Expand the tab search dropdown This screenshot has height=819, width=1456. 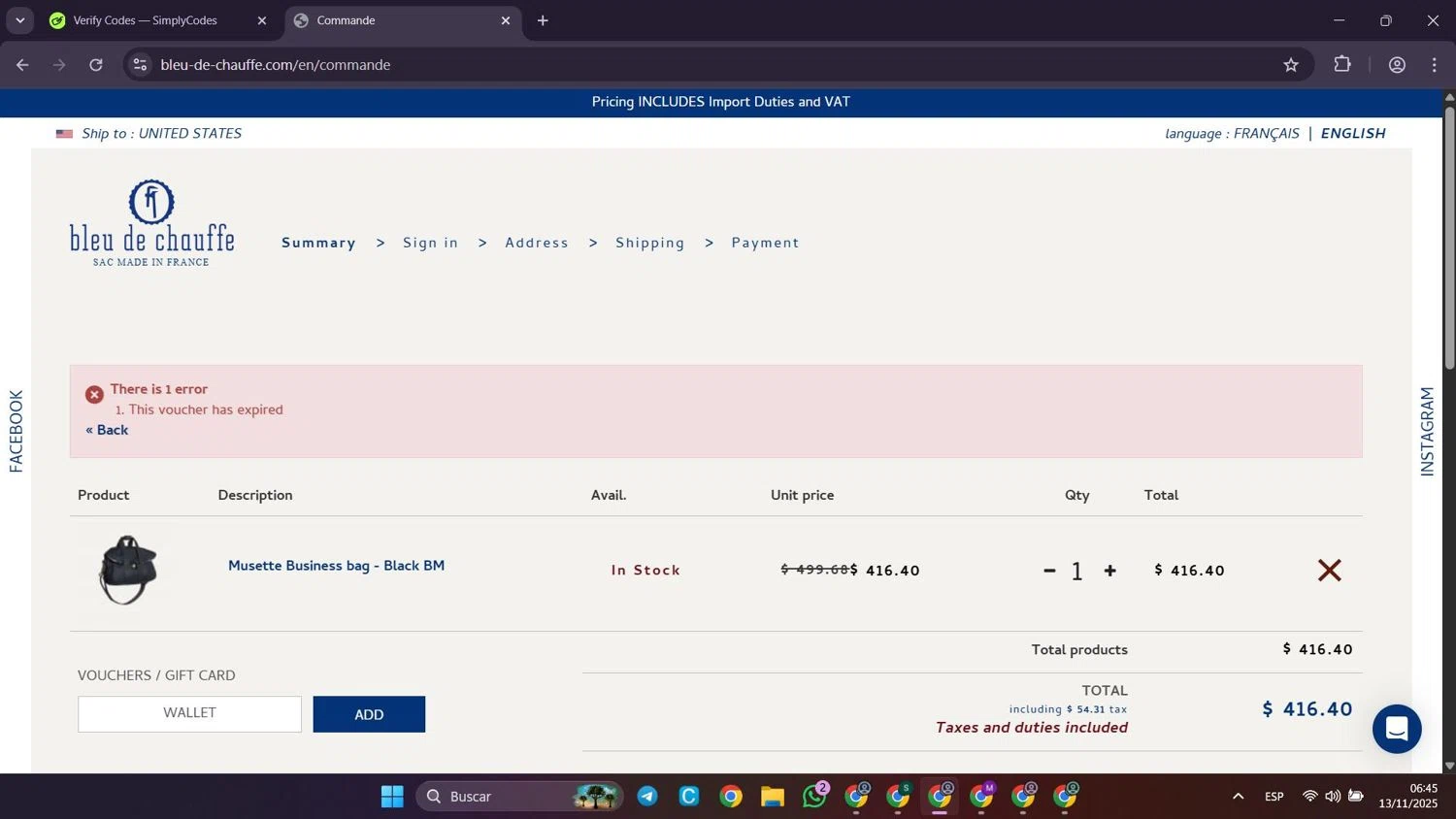[19, 20]
